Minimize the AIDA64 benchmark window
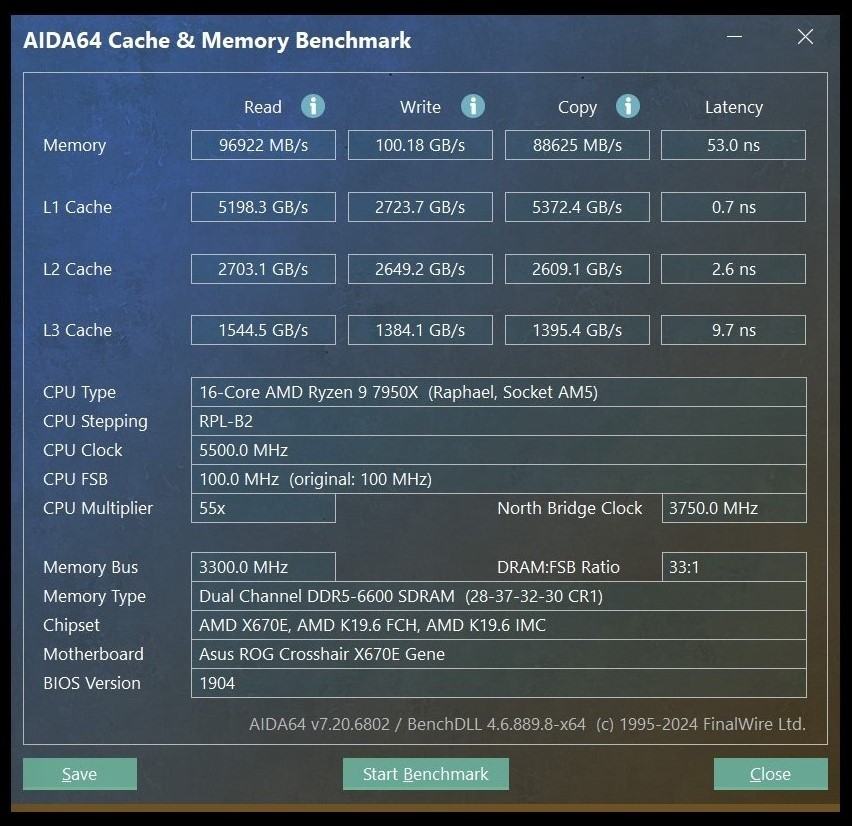852x826 pixels. (735, 36)
